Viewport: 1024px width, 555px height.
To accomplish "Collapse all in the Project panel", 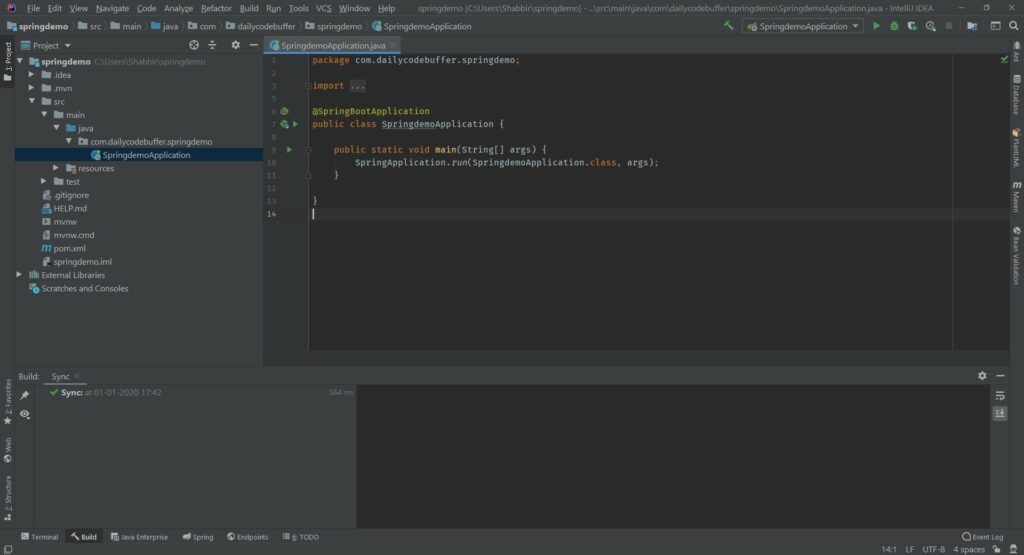I will click(212, 45).
